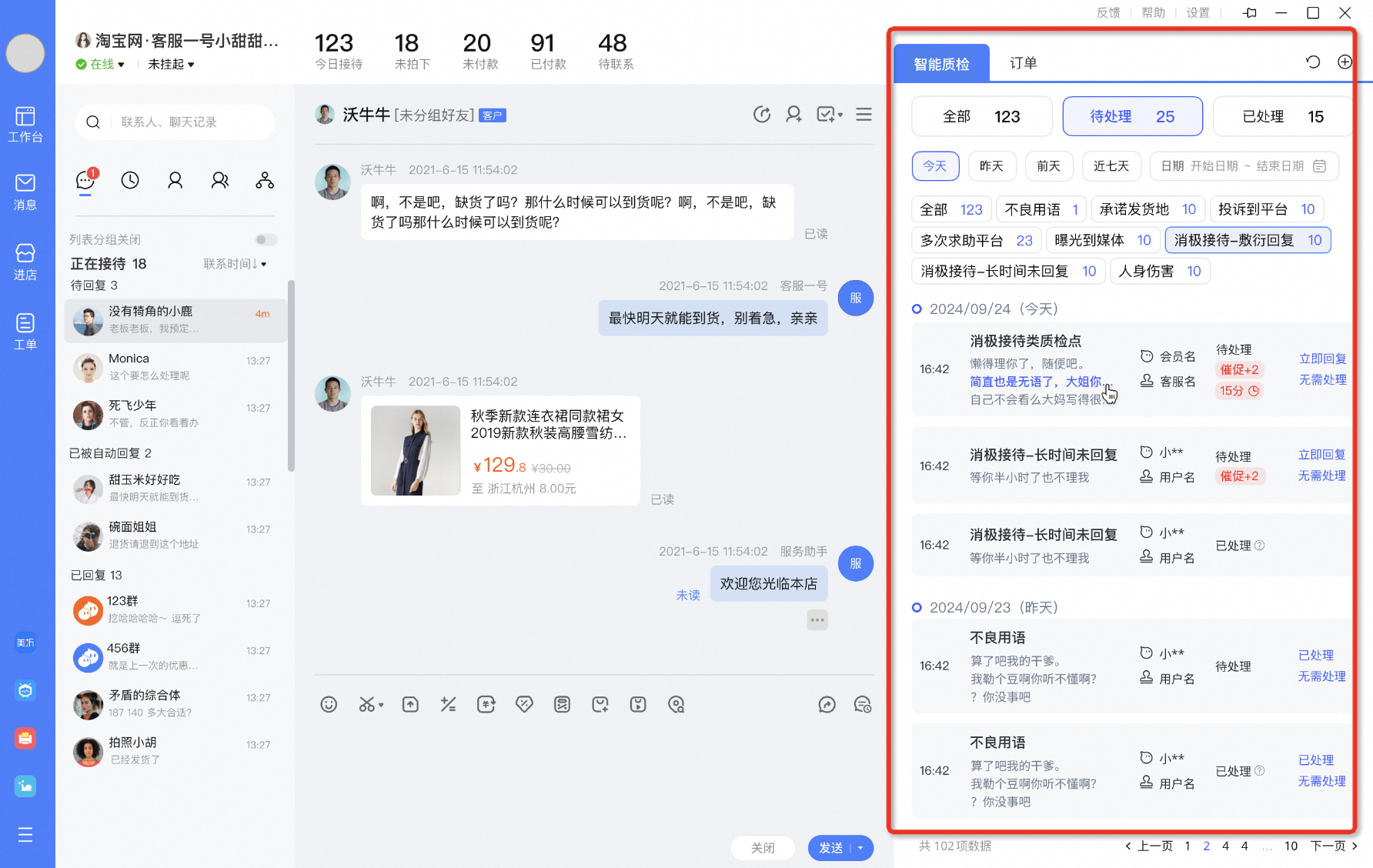Image resolution: width=1373 pixels, height=868 pixels.
Task: Select the 已处理 15 status filter
Action: click(1282, 116)
